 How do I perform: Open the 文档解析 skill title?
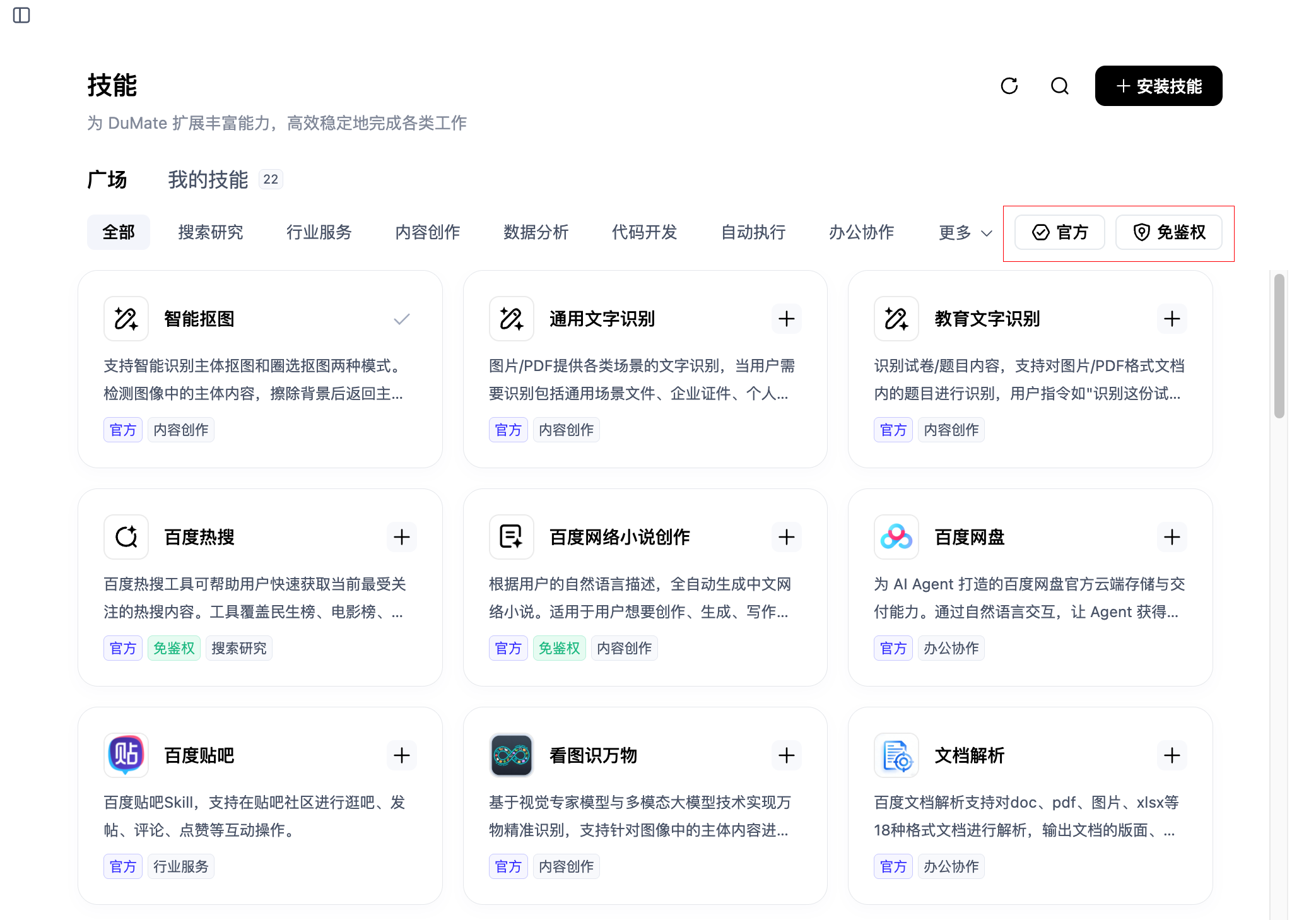point(970,755)
